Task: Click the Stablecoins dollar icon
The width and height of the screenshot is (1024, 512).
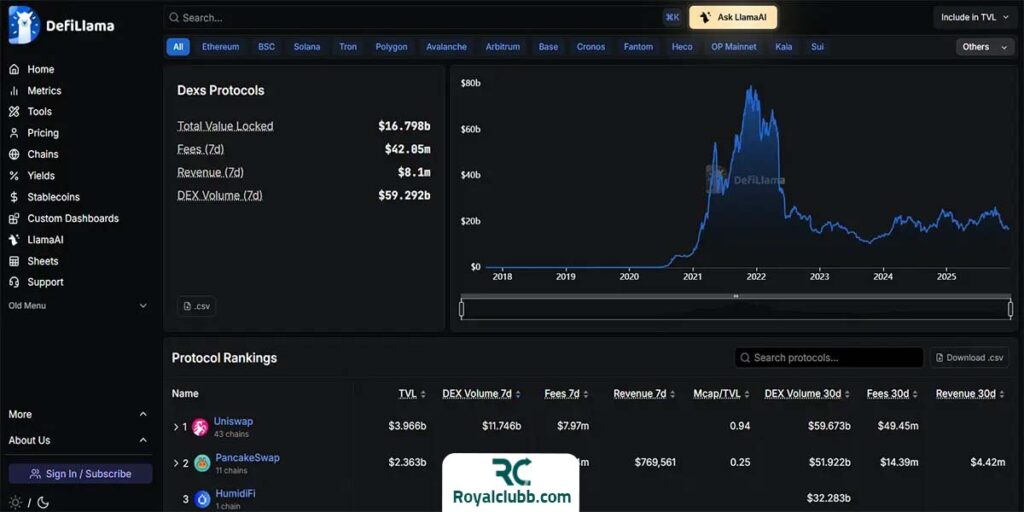Action: coord(14,197)
